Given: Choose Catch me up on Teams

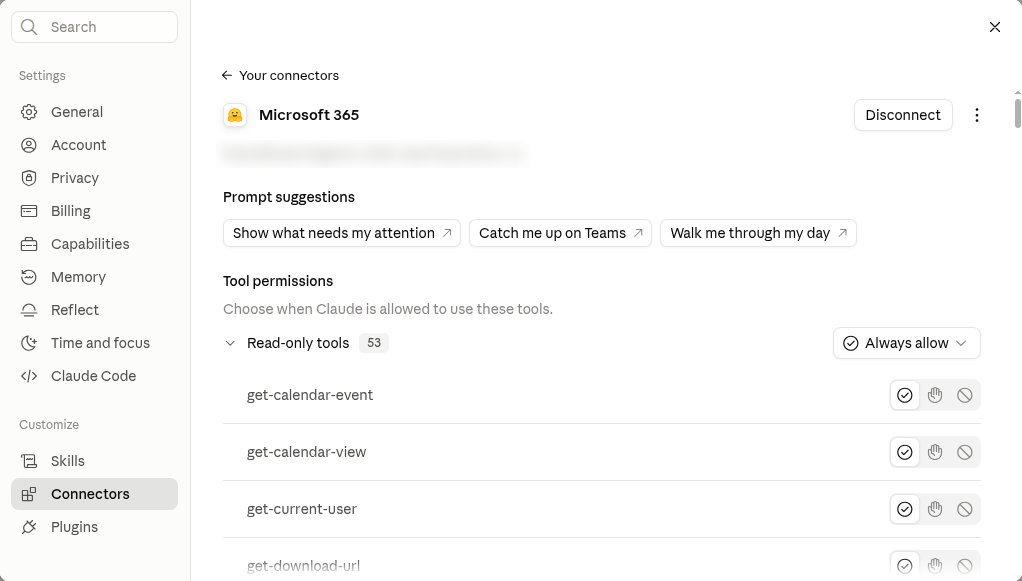Looking at the screenshot, I should [x=560, y=233].
